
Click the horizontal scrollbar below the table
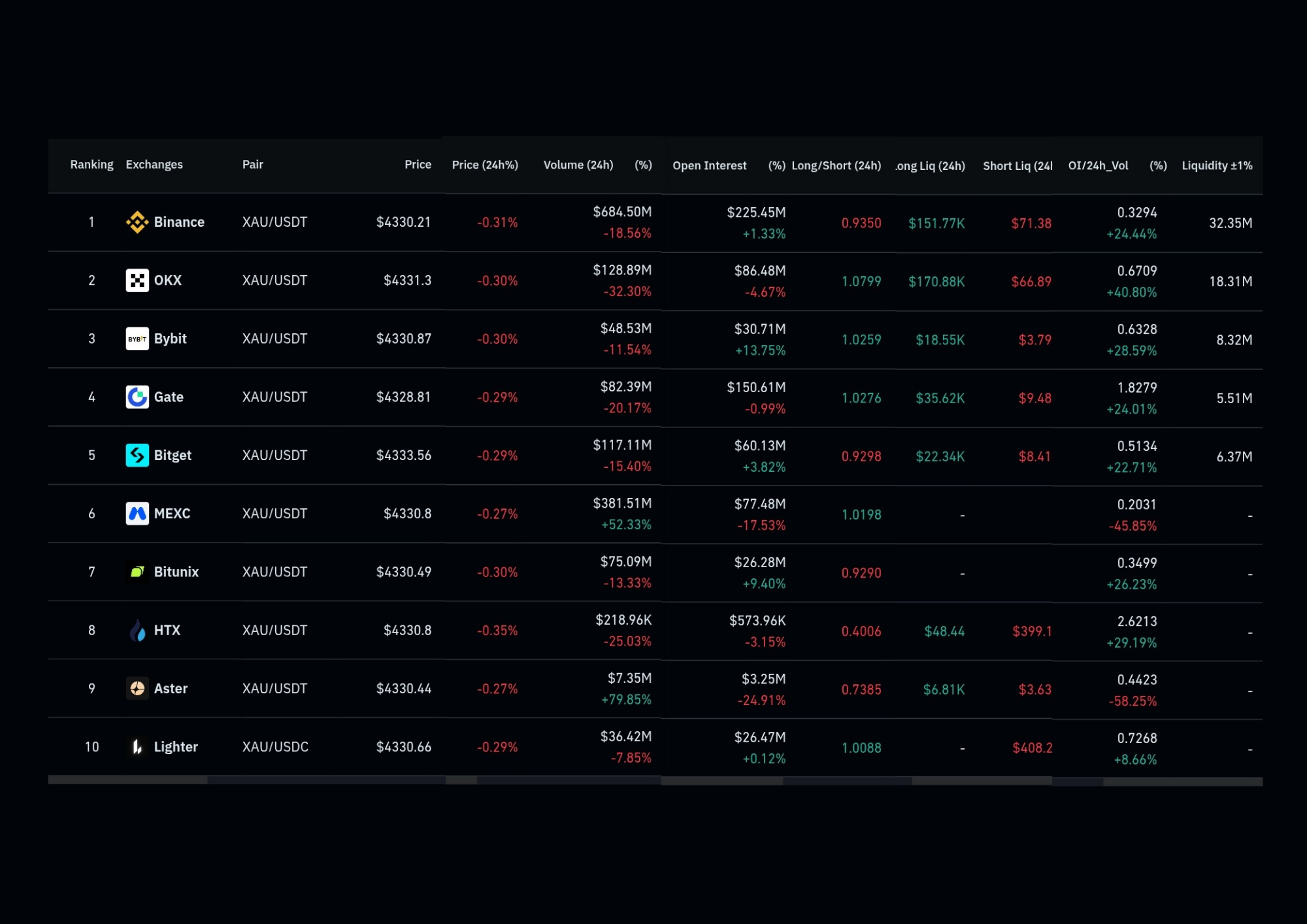[655, 780]
